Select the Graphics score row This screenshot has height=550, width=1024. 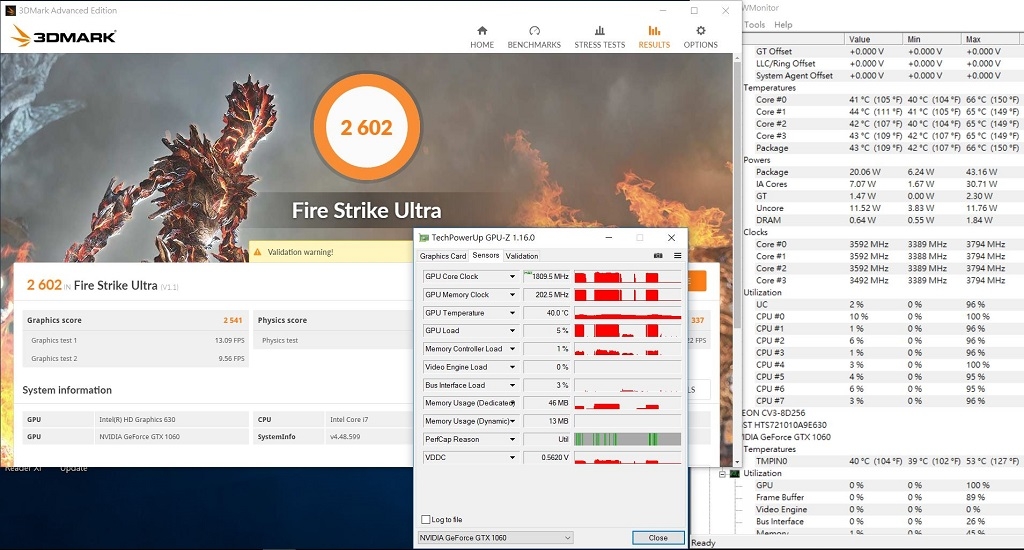[x=135, y=320]
